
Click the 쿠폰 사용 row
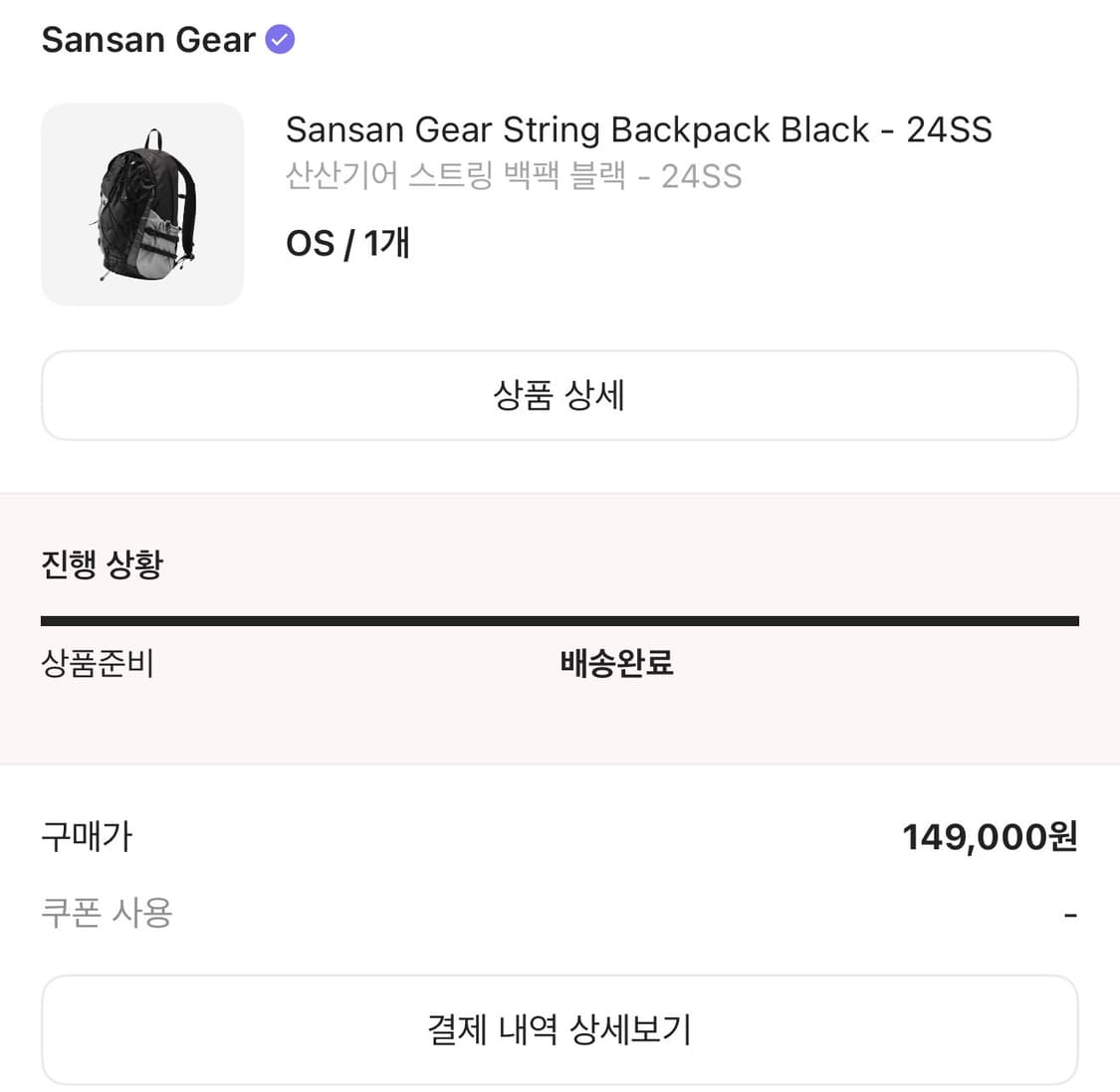pos(110,911)
